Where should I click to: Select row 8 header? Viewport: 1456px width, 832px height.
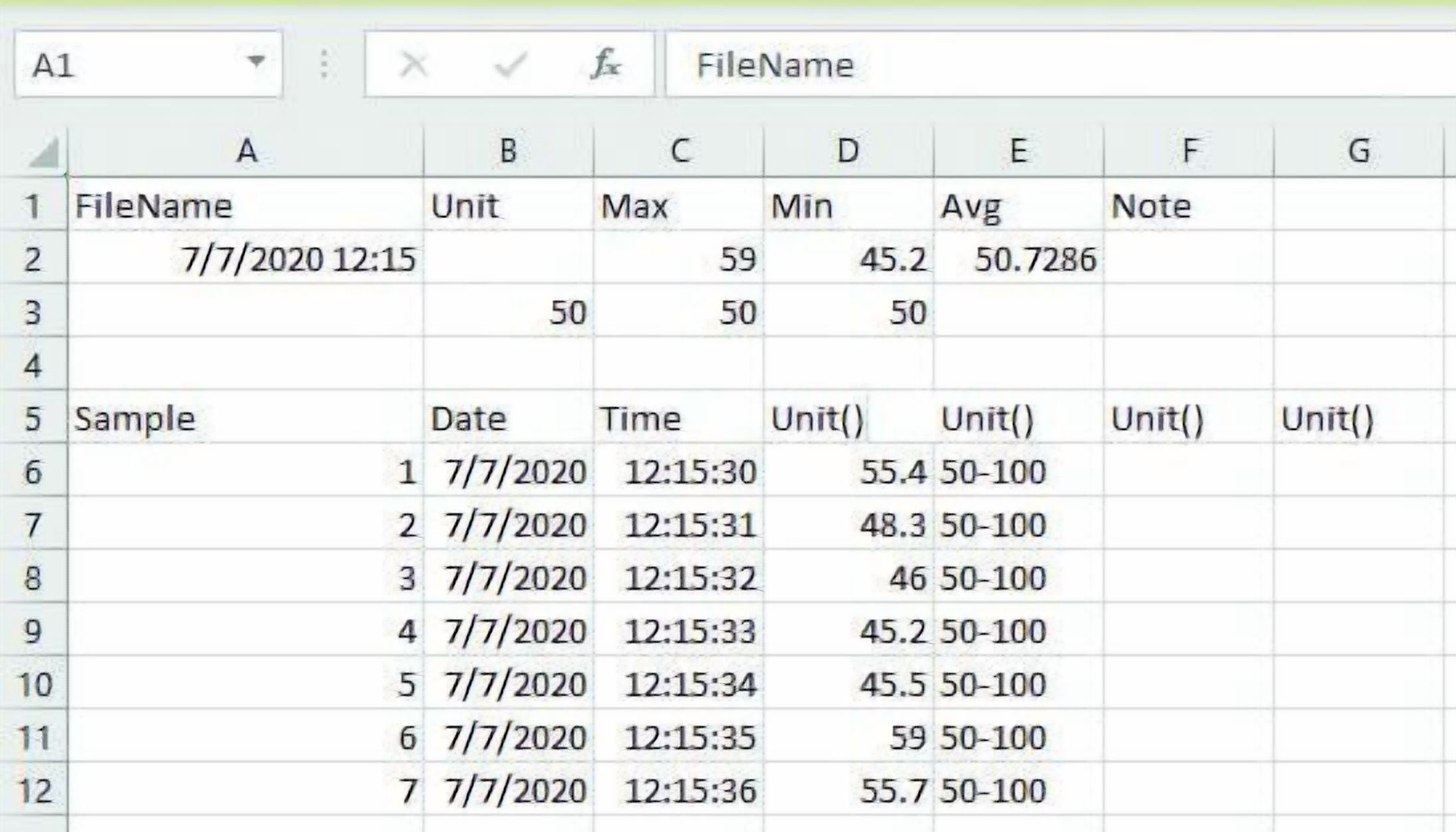pyautogui.click(x=33, y=577)
